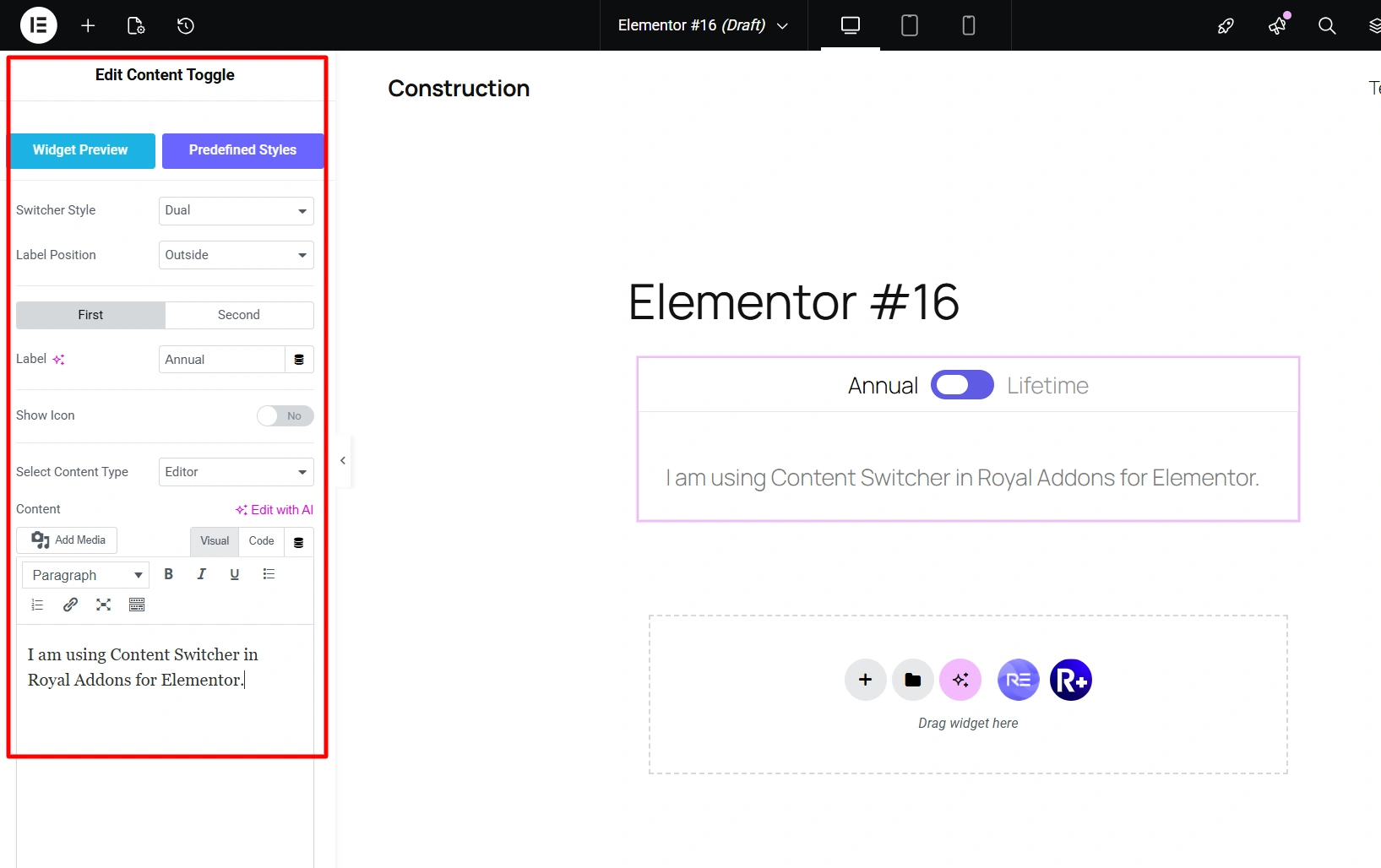Click the rocket launch icon

tap(1226, 26)
